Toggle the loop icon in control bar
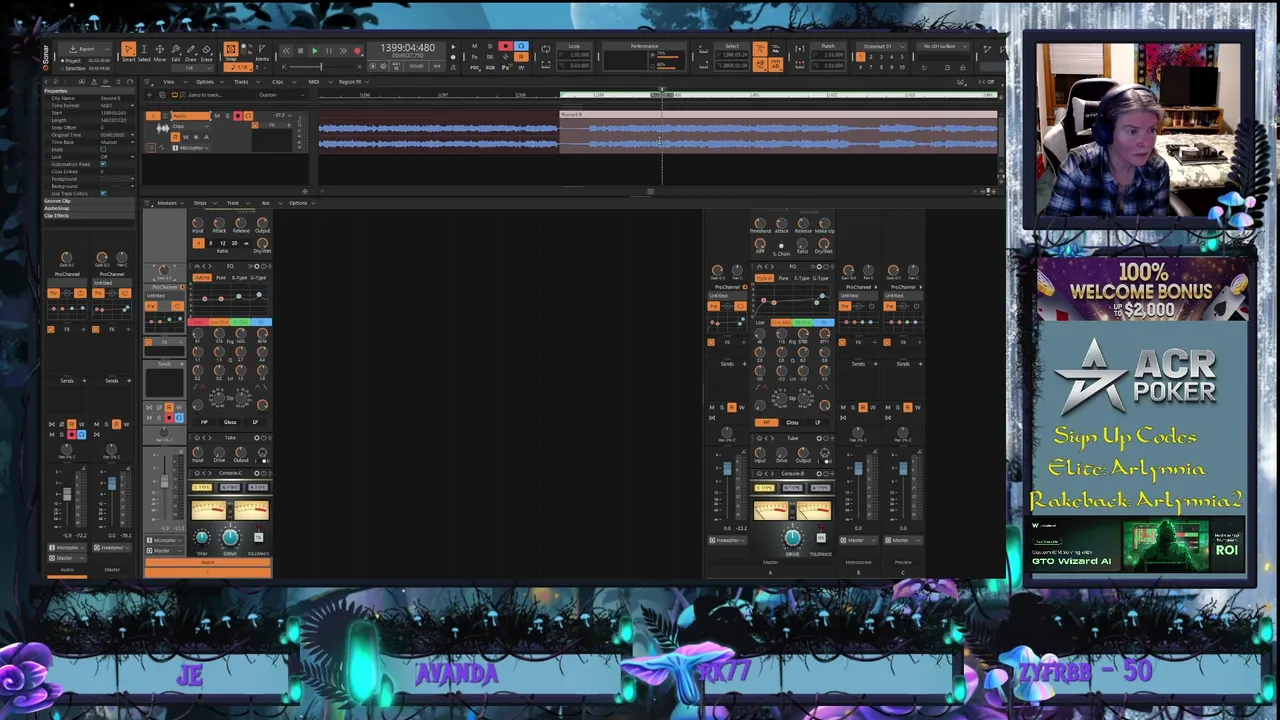The image size is (1280, 720). [546, 49]
